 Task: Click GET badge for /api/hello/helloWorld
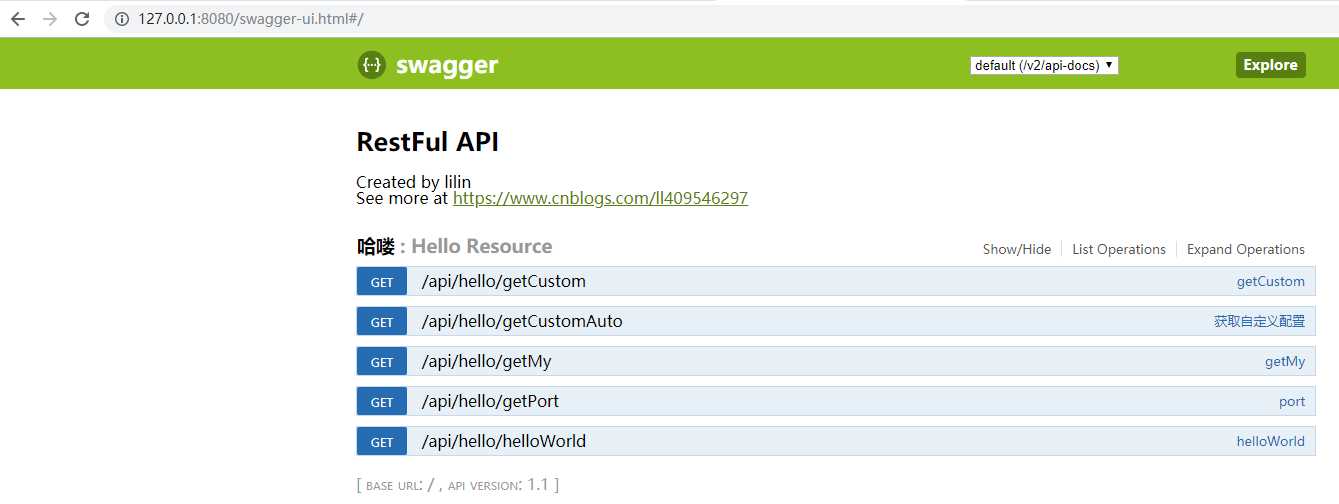(x=382, y=441)
